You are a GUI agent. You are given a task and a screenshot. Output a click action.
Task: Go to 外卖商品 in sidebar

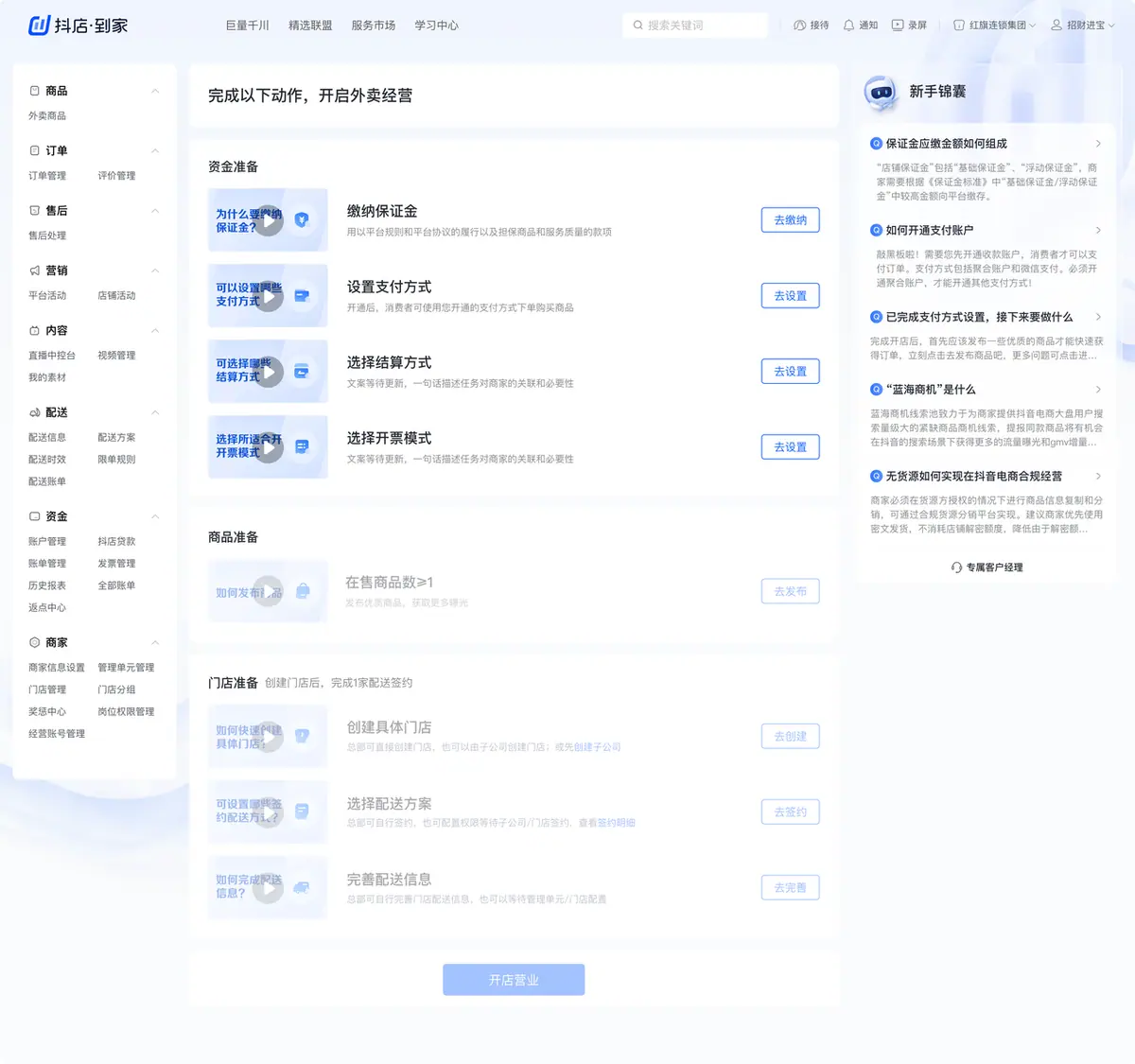click(47, 115)
